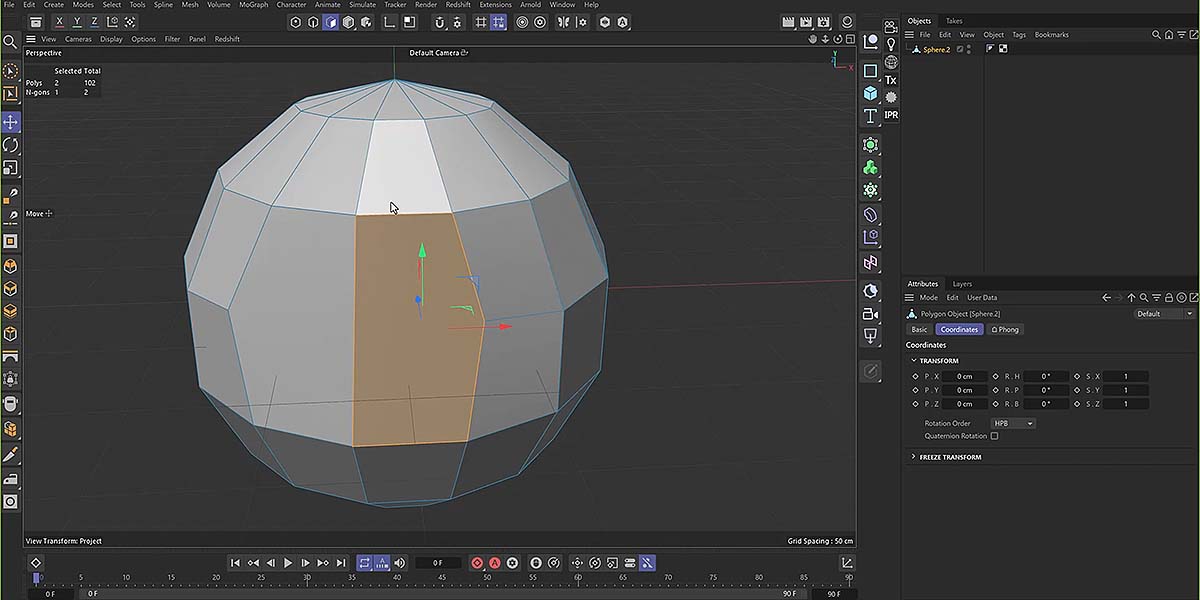Click record active objects keyframe button
1200x600 pixels.
coord(476,563)
